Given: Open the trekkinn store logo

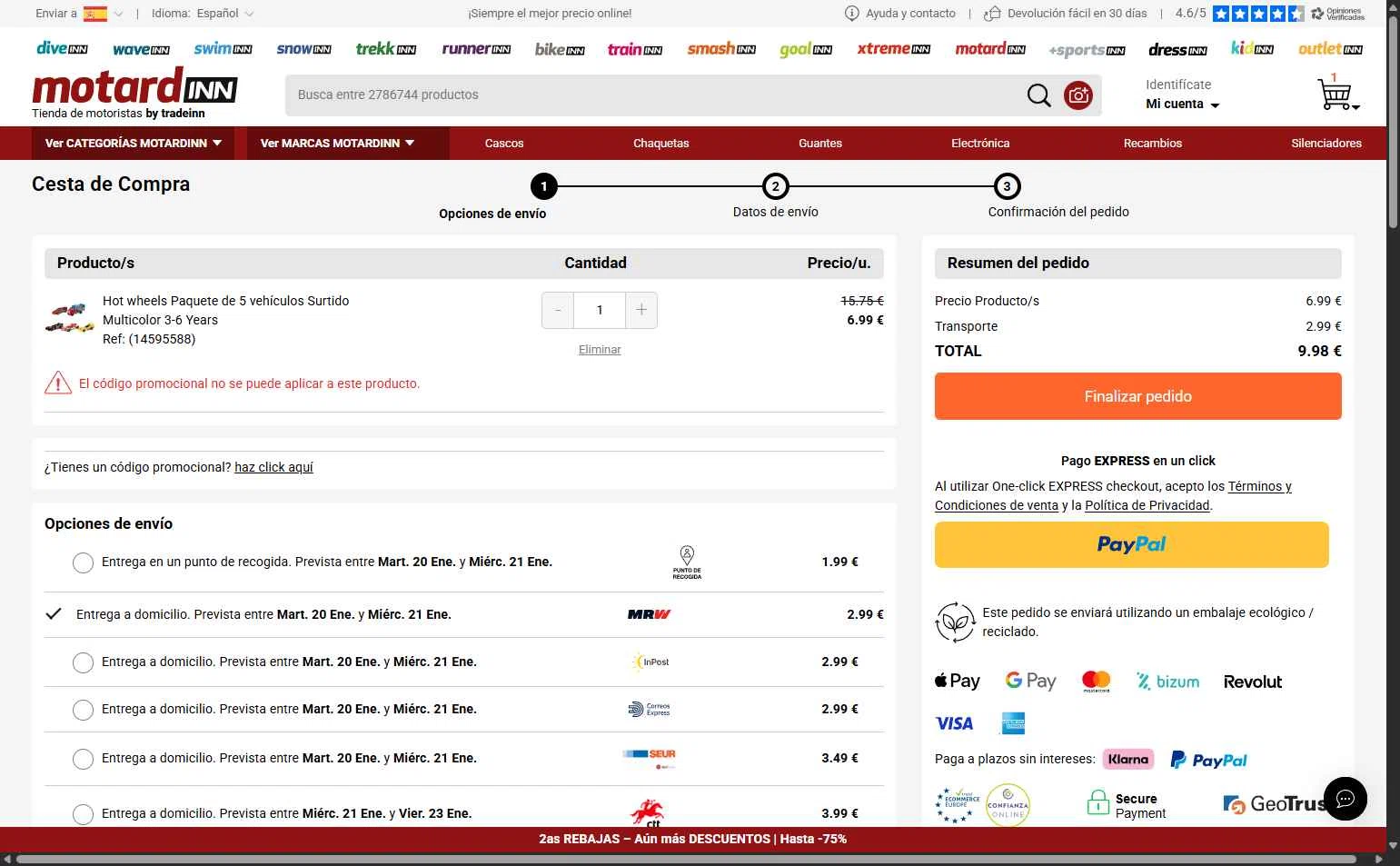Looking at the screenshot, I should click(x=385, y=49).
